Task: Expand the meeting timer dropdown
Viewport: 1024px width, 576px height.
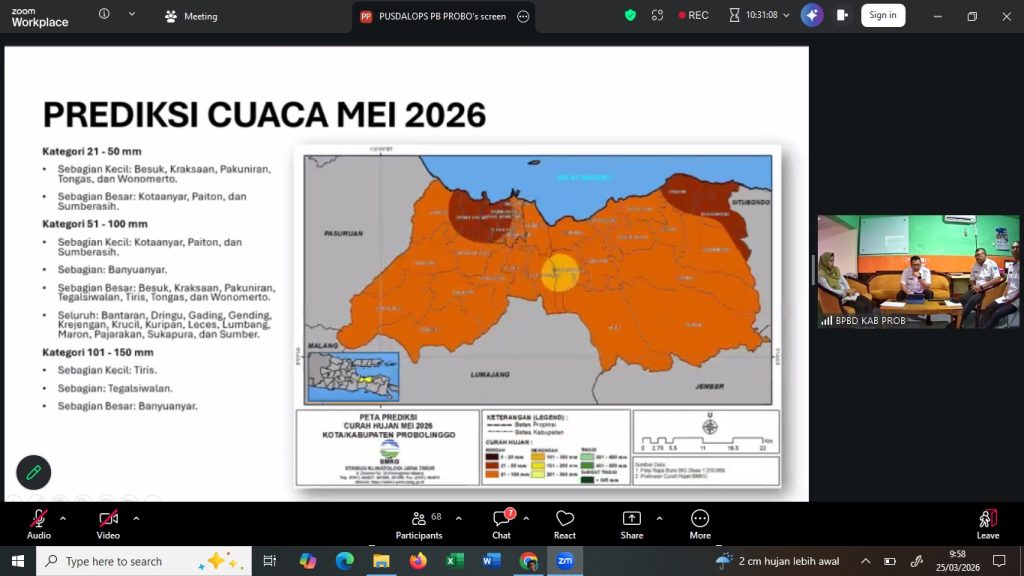Action: point(787,15)
